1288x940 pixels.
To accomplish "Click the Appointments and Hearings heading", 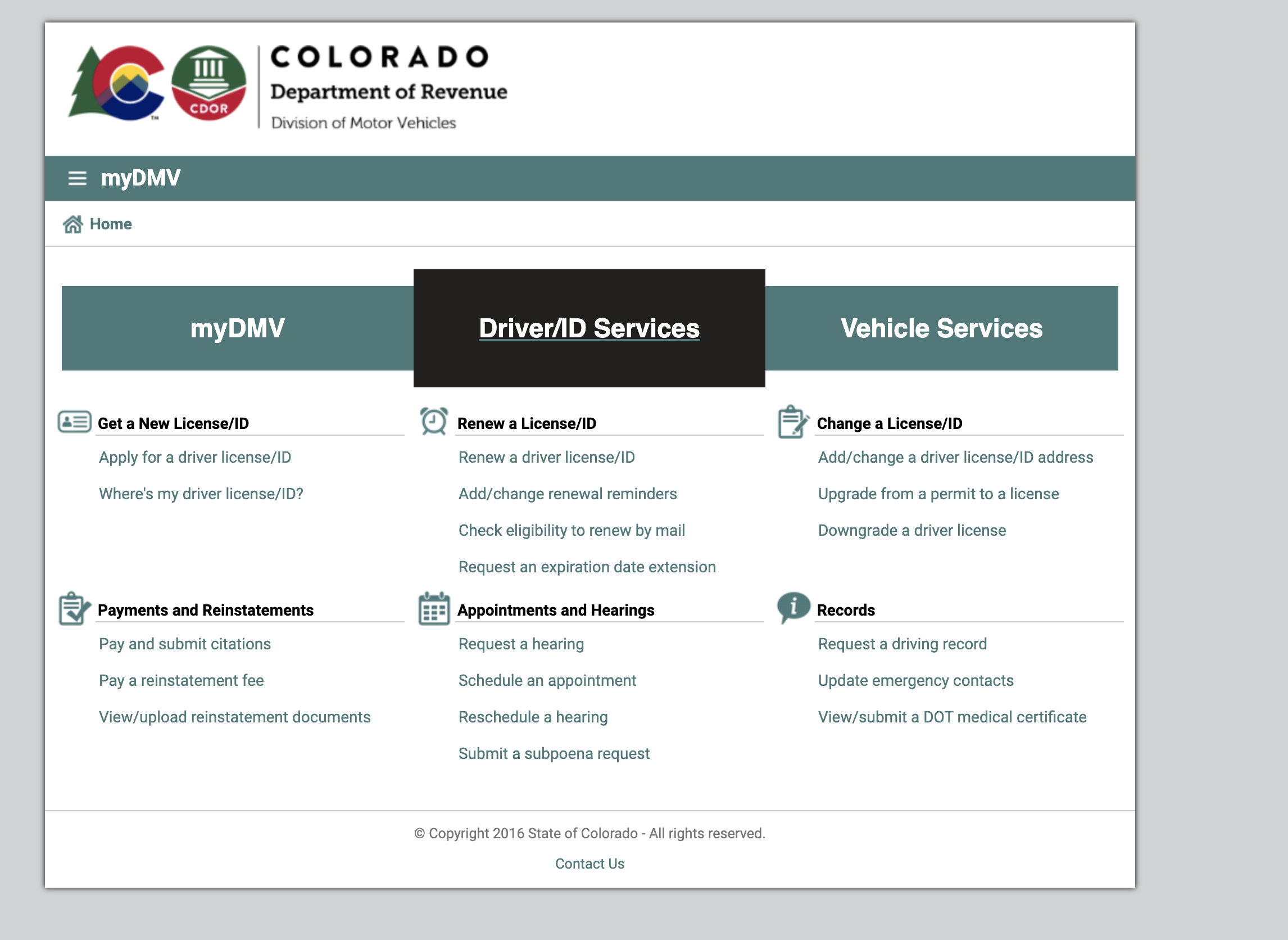I will click(x=556, y=610).
